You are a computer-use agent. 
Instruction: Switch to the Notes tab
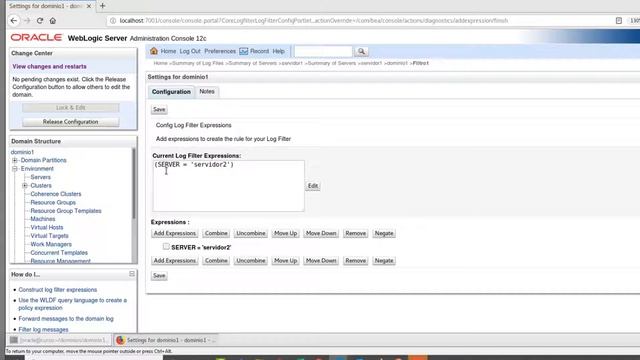(x=207, y=91)
